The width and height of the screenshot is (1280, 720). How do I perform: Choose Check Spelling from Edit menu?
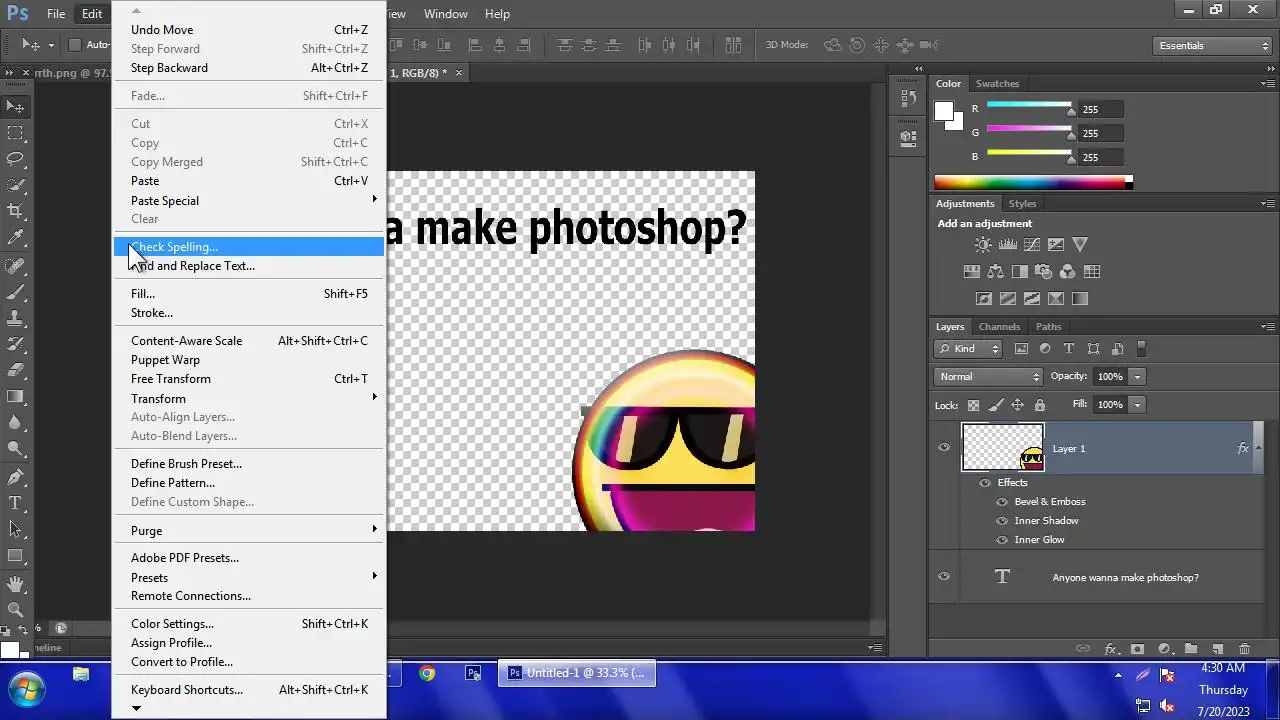(x=249, y=247)
